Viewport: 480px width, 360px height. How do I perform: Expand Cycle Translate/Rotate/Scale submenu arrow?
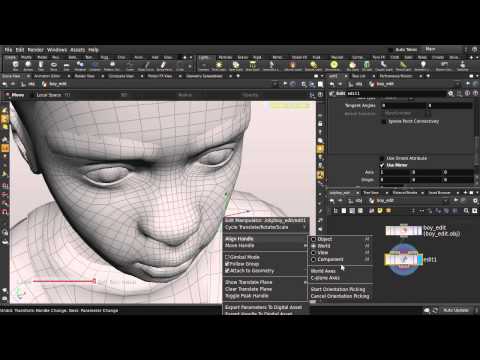[x=304, y=227]
